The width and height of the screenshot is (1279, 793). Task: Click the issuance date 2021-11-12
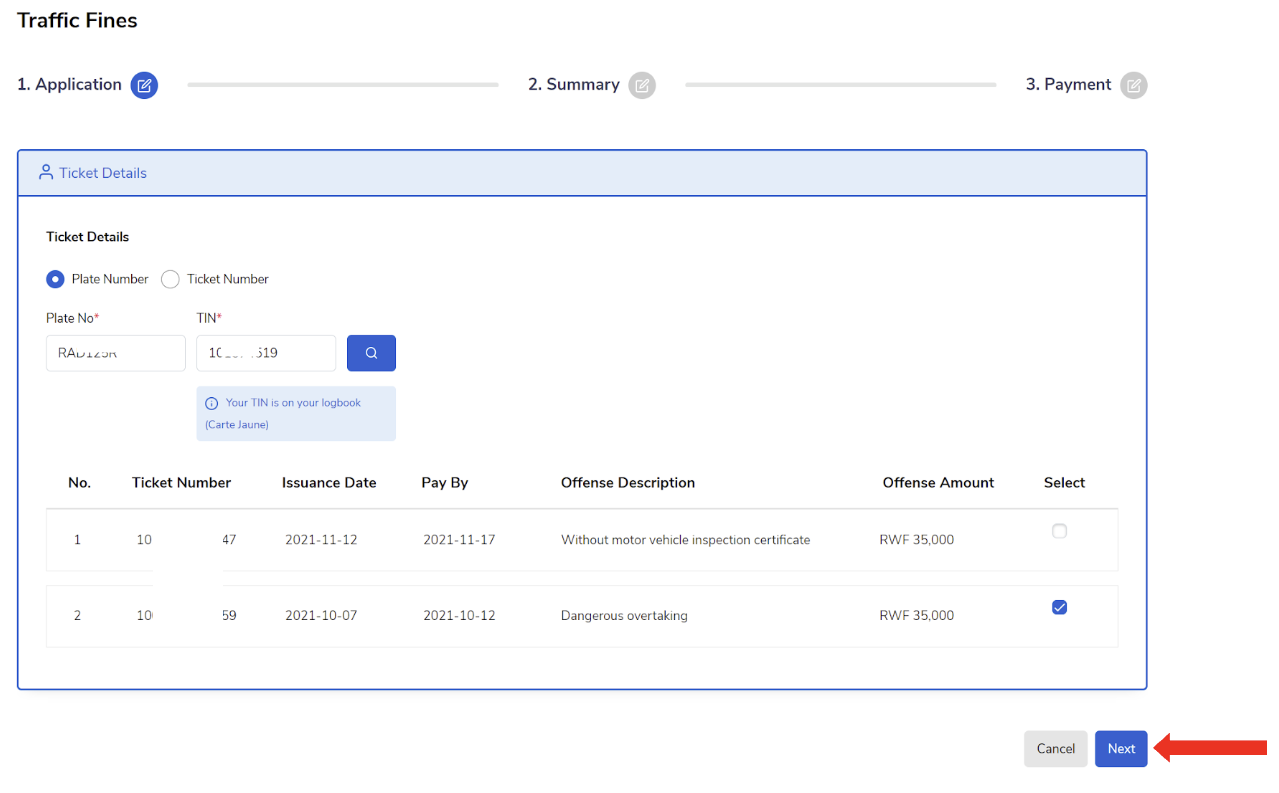click(321, 540)
